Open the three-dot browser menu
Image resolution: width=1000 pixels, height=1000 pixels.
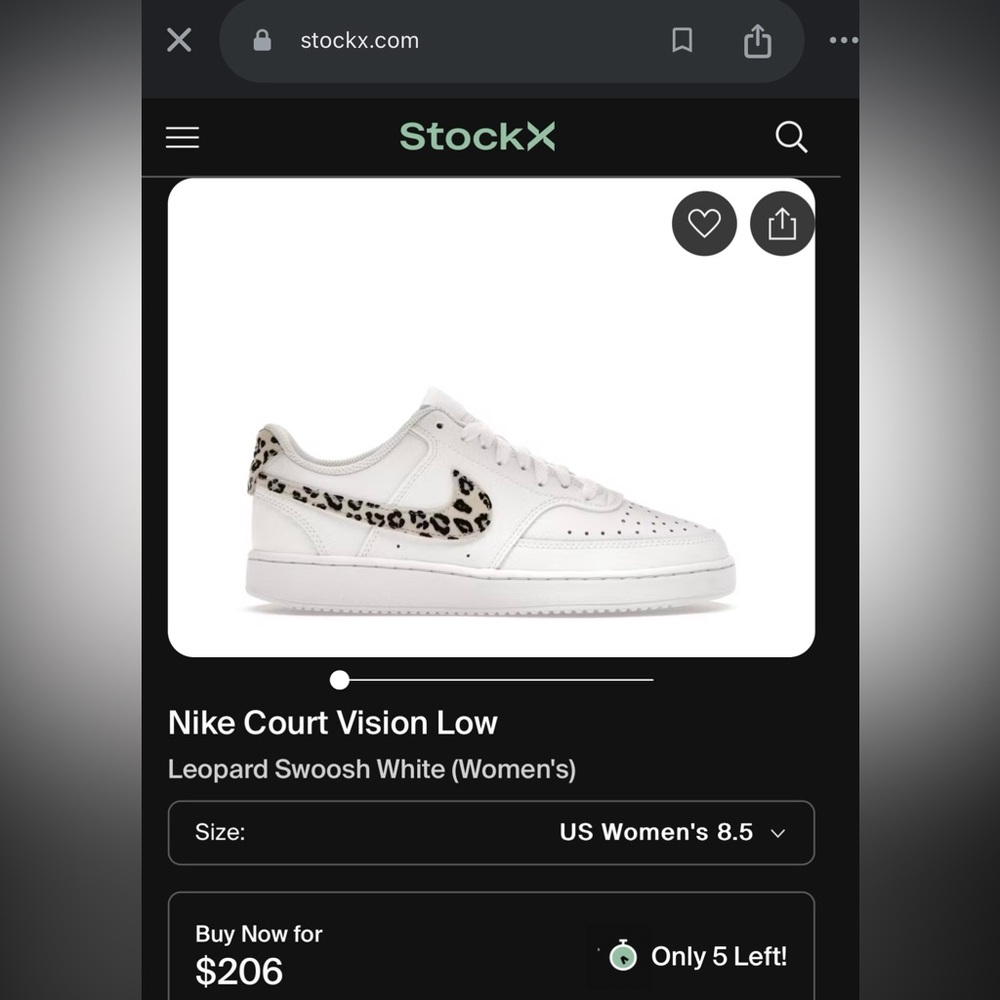click(x=843, y=40)
